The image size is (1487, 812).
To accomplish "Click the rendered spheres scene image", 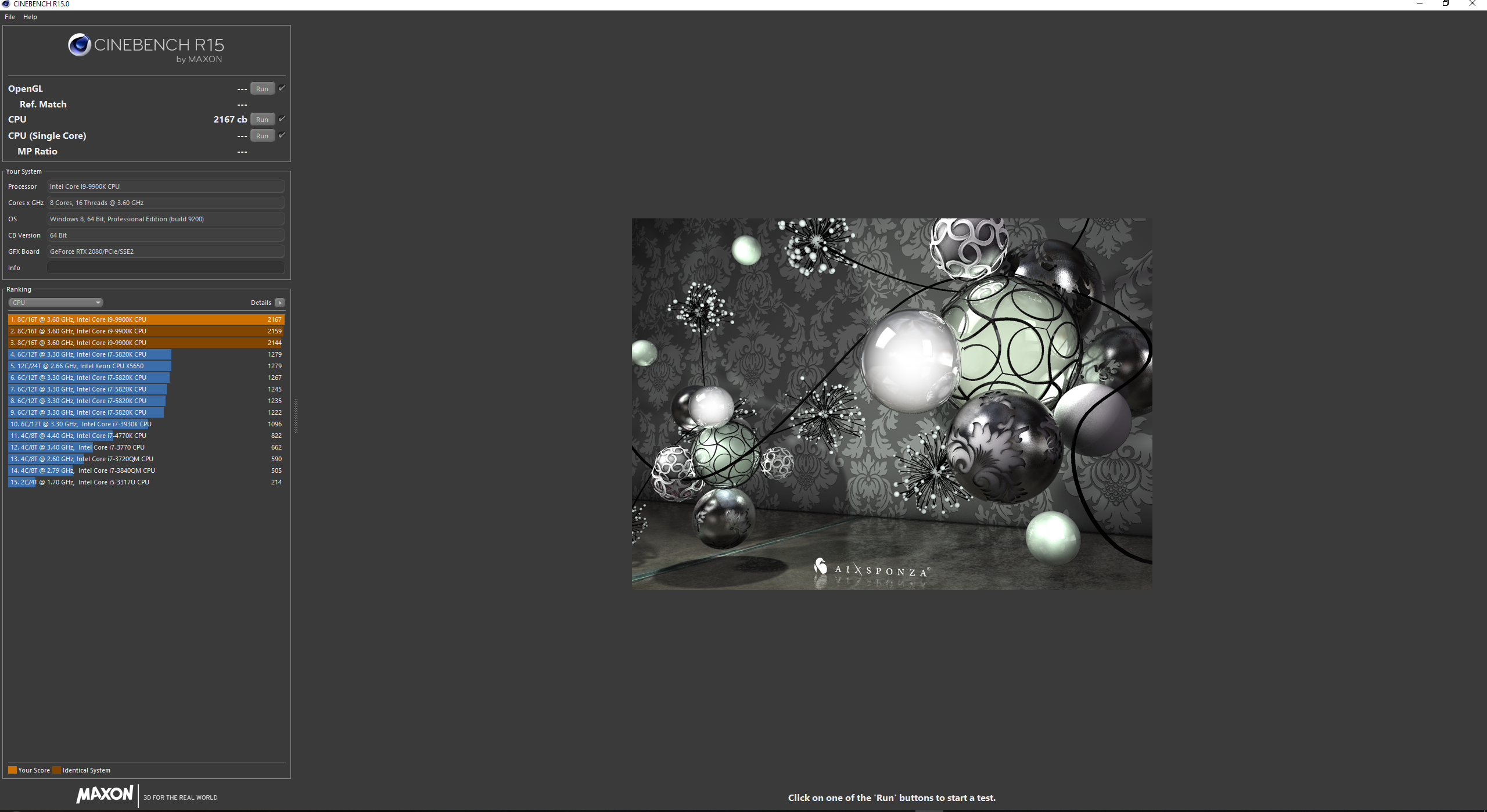I will coord(892,404).
